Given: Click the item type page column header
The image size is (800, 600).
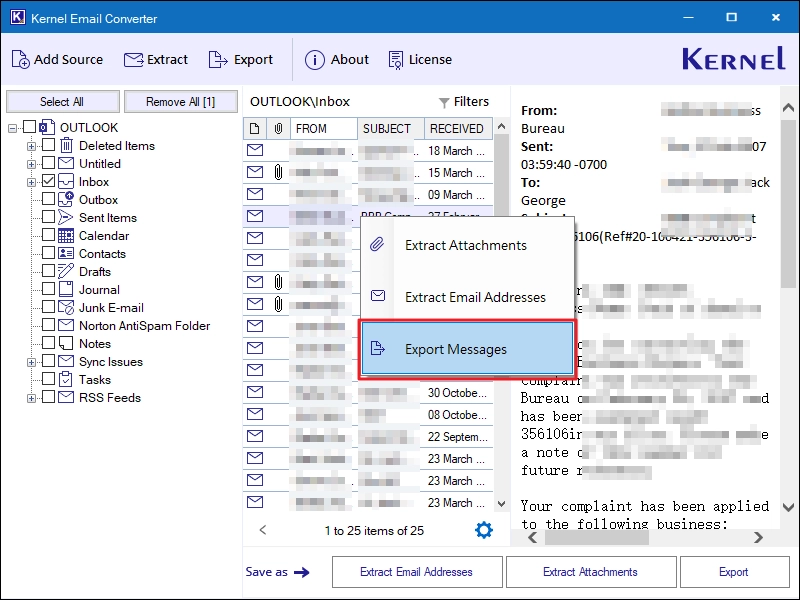Looking at the screenshot, I should pos(255,129).
